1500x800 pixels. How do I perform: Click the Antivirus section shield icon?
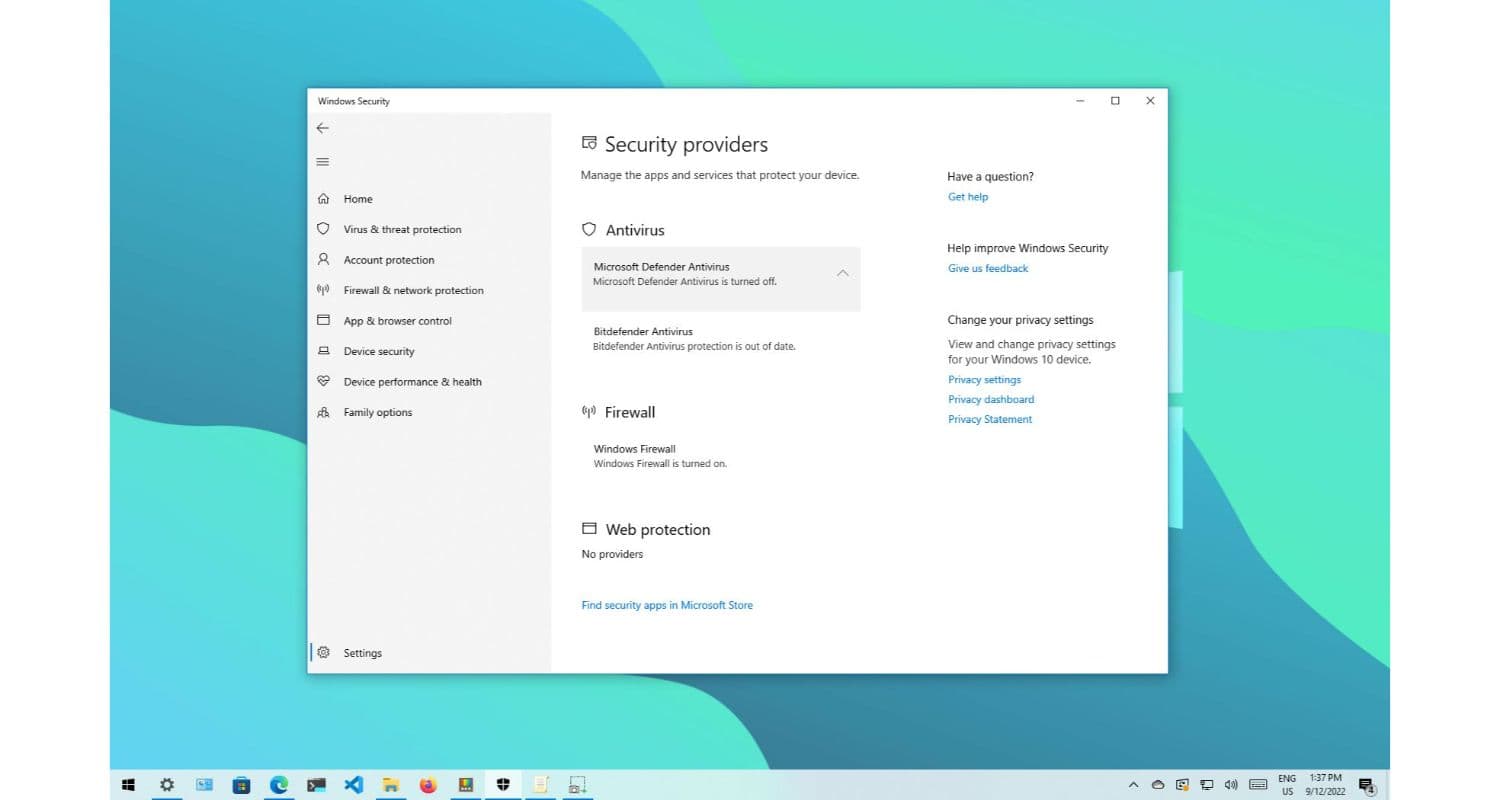pos(589,229)
